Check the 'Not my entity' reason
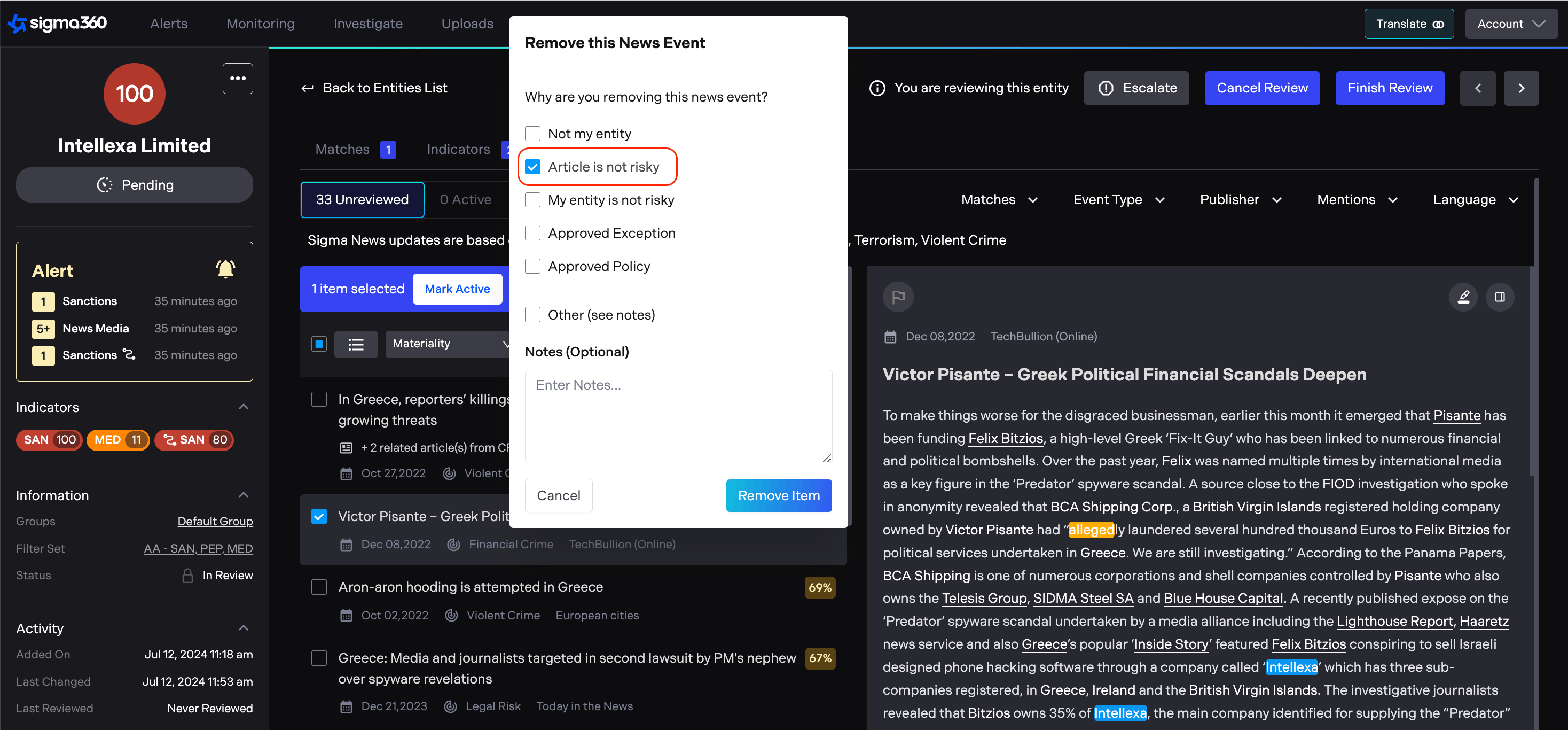The width and height of the screenshot is (1568, 730). pos(532,134)
